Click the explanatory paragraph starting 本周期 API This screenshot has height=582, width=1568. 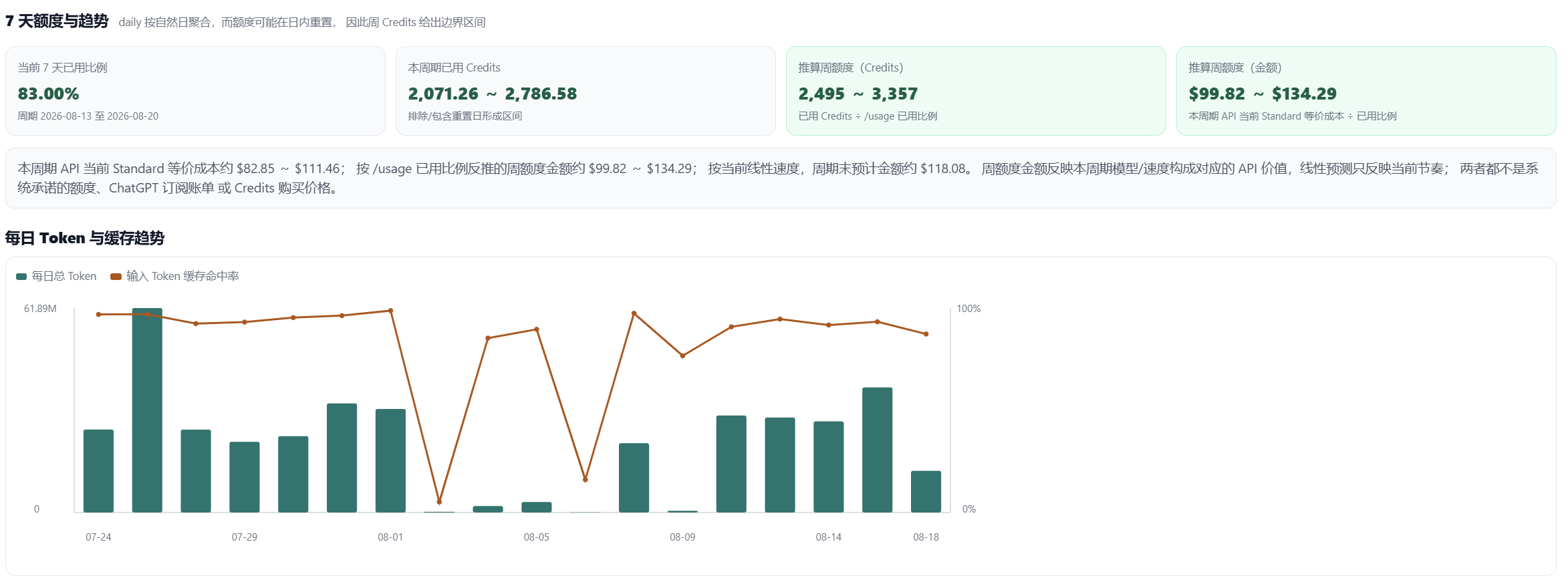pos(778,178)
